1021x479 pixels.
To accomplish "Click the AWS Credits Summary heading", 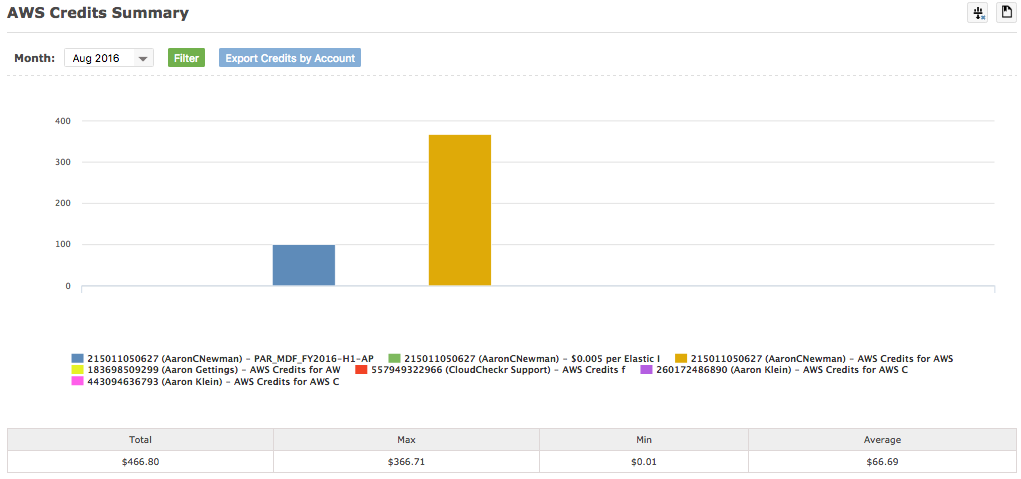I will coord(98,12).
